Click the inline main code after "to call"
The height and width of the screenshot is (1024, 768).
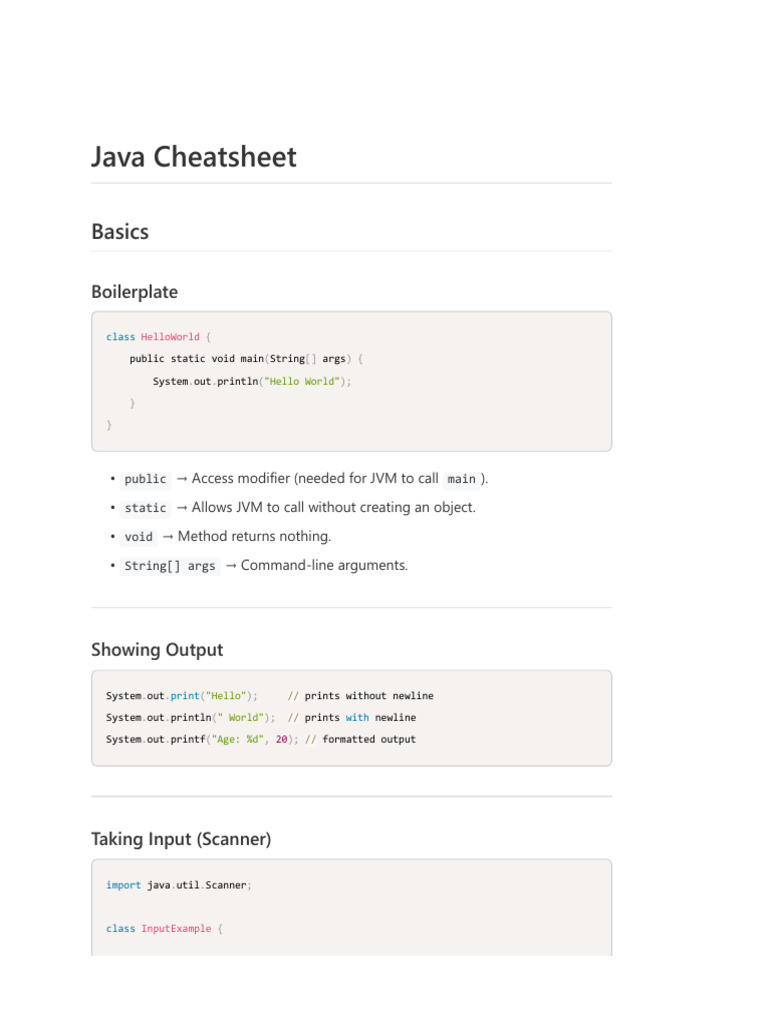pyautogui.click(x=461, y=479)
